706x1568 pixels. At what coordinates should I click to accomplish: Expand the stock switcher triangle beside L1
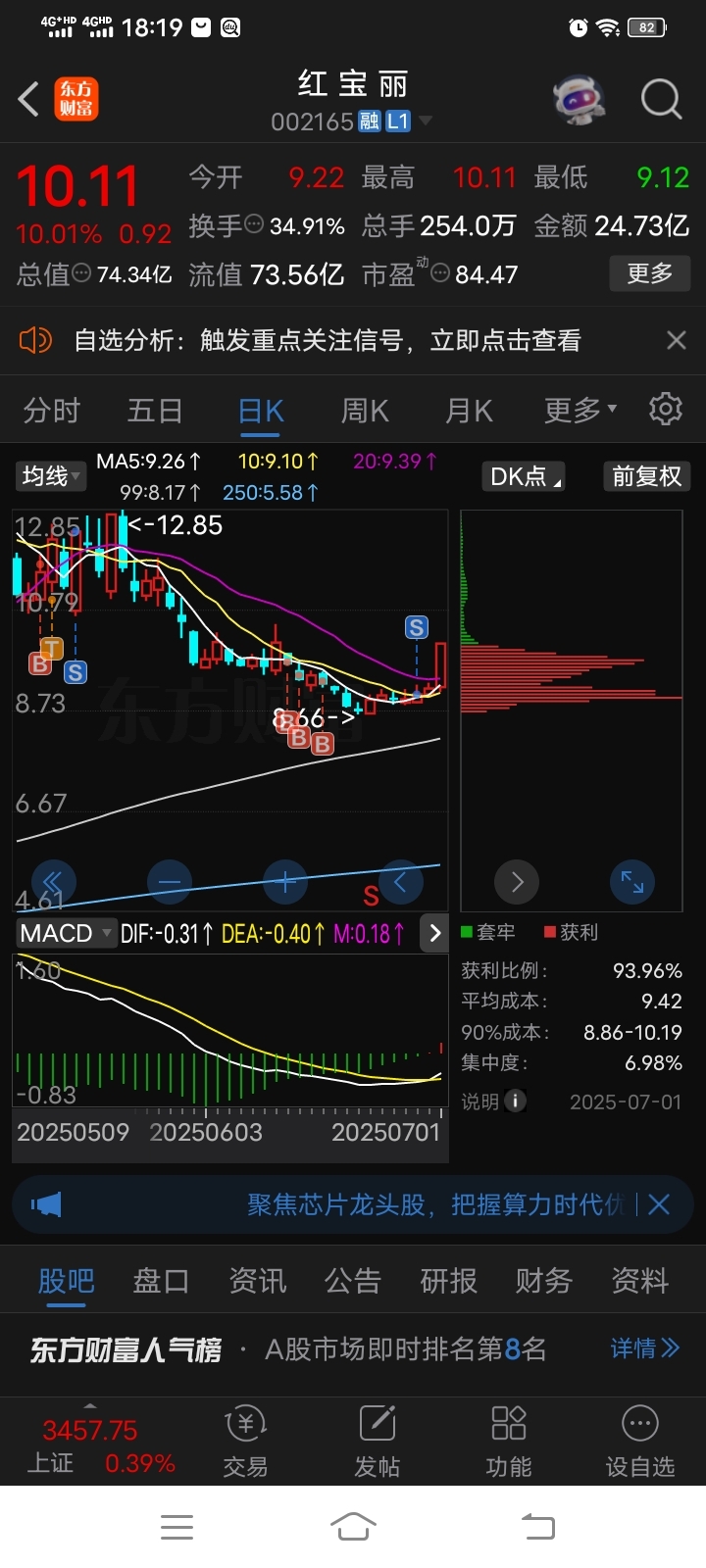coord(426,121)
